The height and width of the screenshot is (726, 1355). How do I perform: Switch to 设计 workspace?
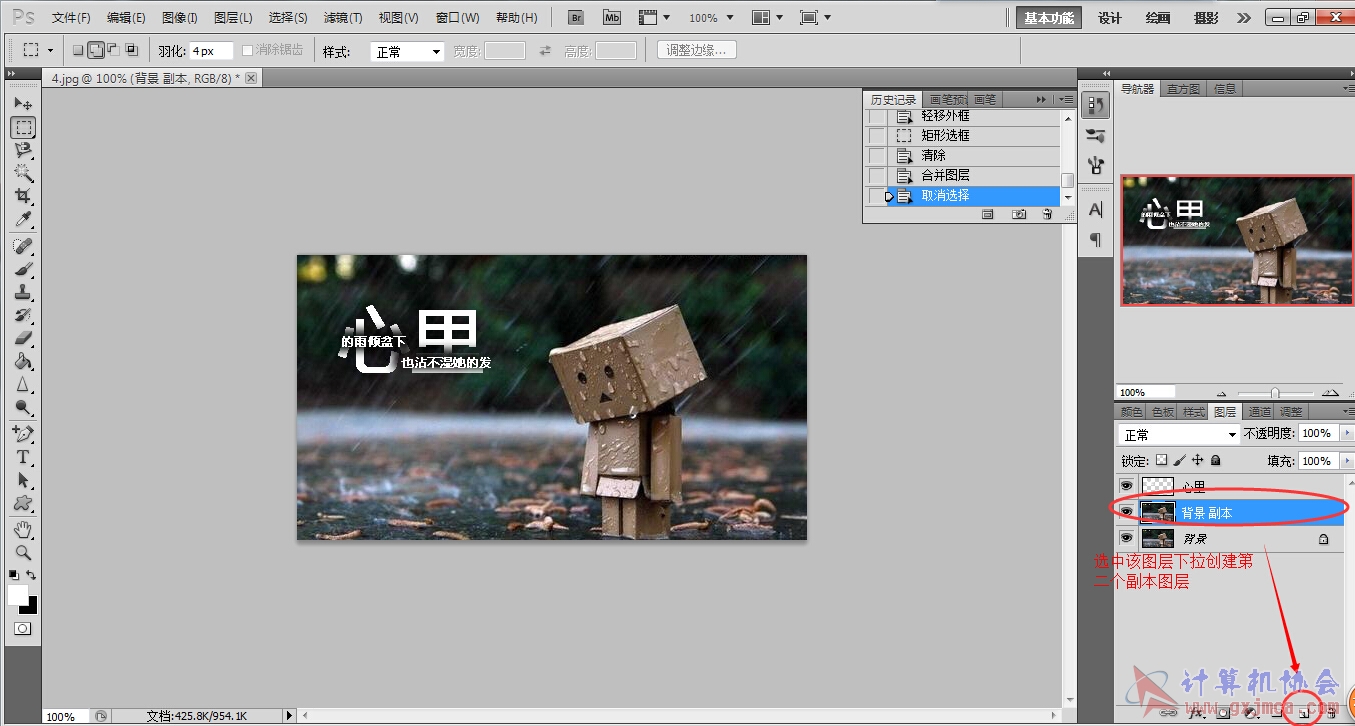pyautogui.click(x=1110, y=18)
